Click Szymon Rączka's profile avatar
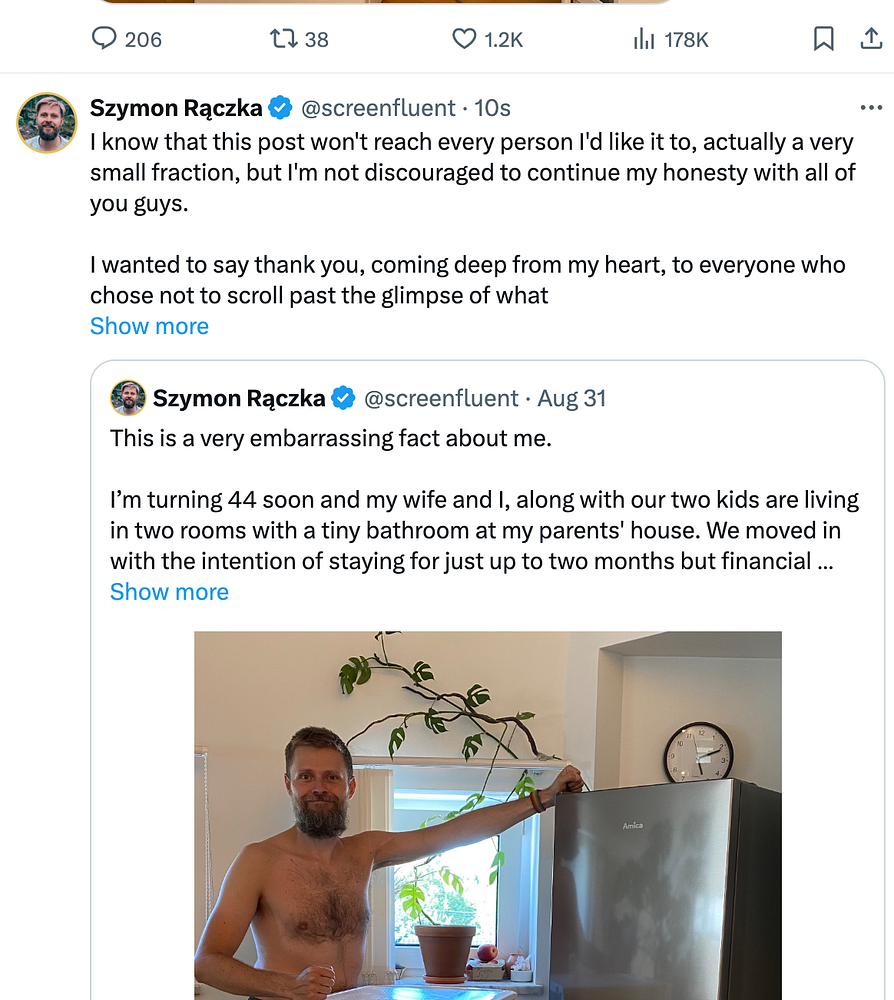This screenshot has height=1000, width=894. [46, 123]
